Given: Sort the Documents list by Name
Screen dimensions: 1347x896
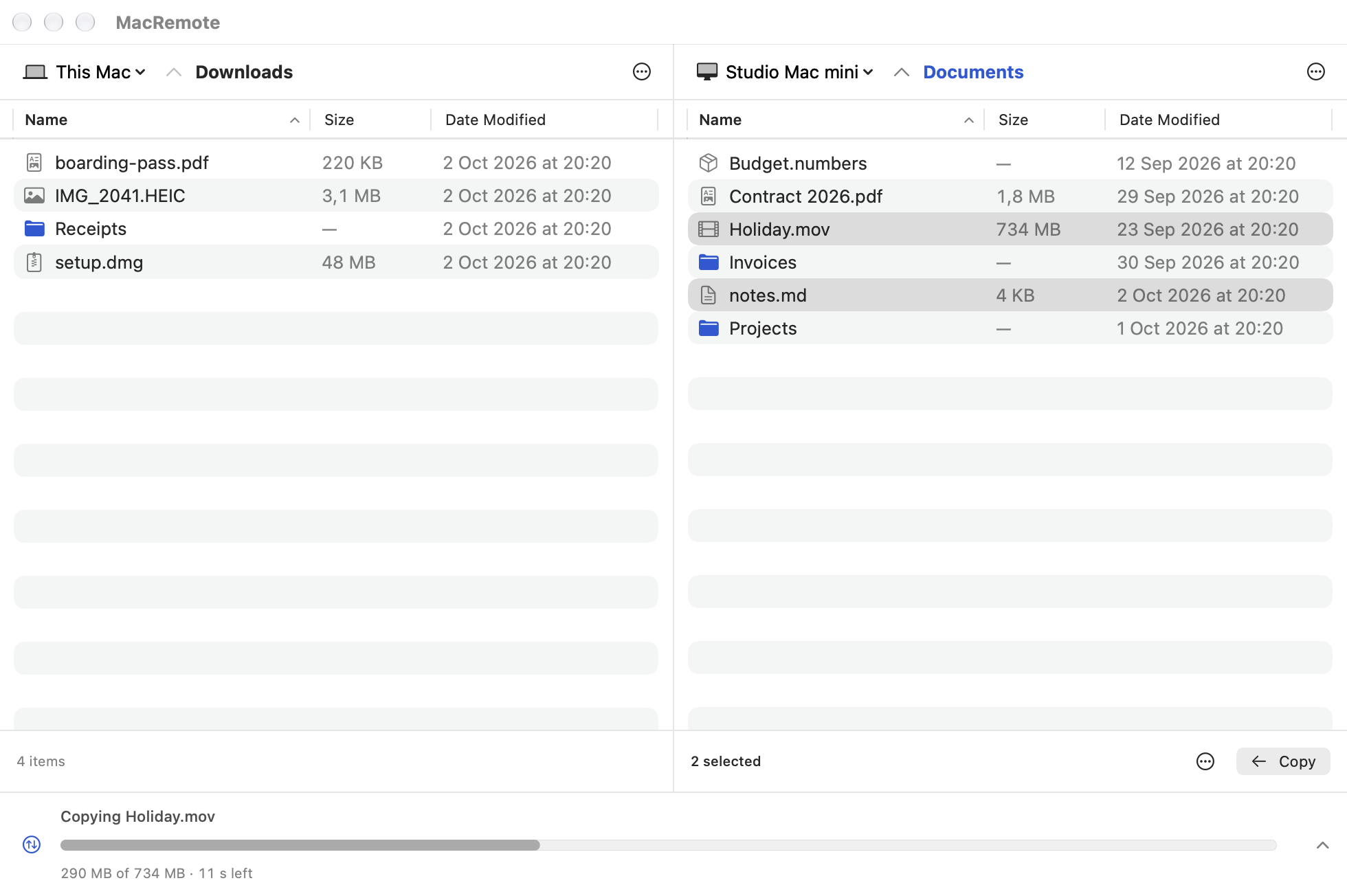Looking at the screenshot, I should pyautogui.click(x=836, y=120).
